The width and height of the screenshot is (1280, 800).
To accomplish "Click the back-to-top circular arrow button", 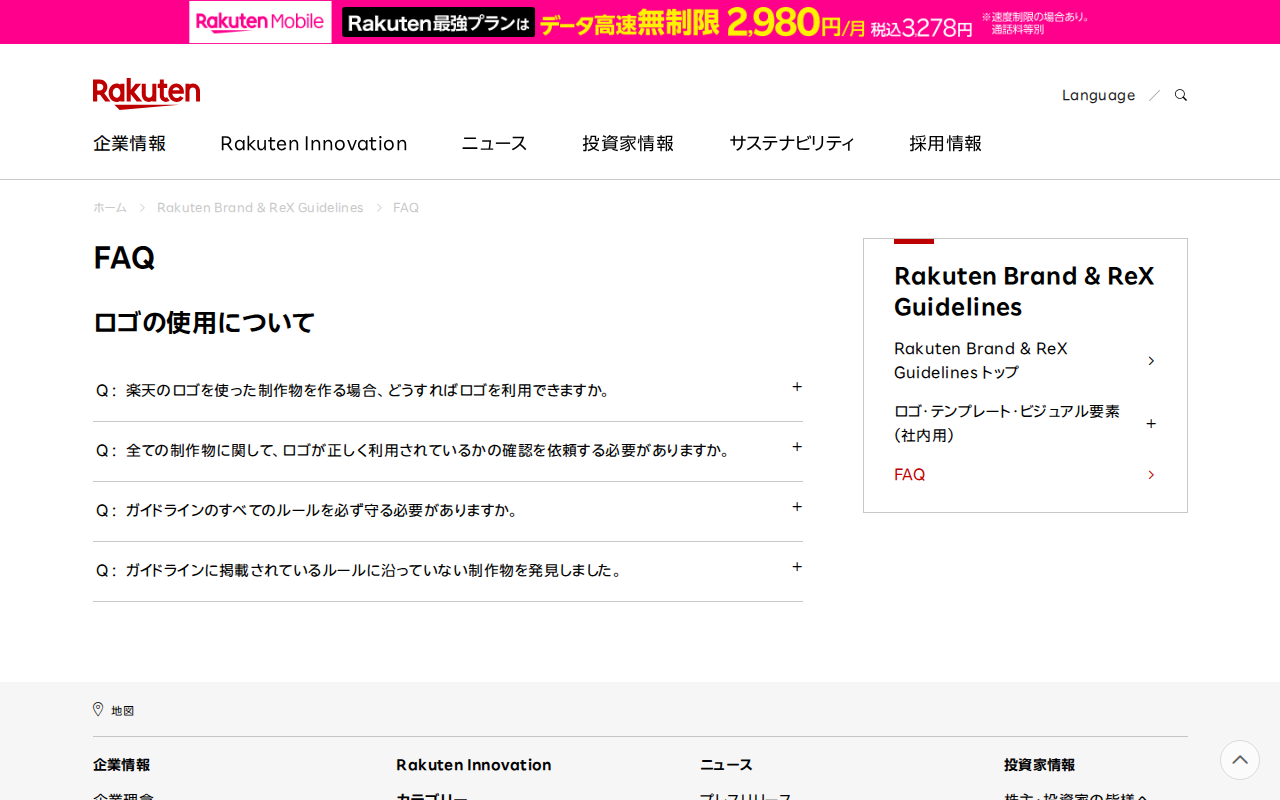I will pyautogui.click(x=1239, y=760).
